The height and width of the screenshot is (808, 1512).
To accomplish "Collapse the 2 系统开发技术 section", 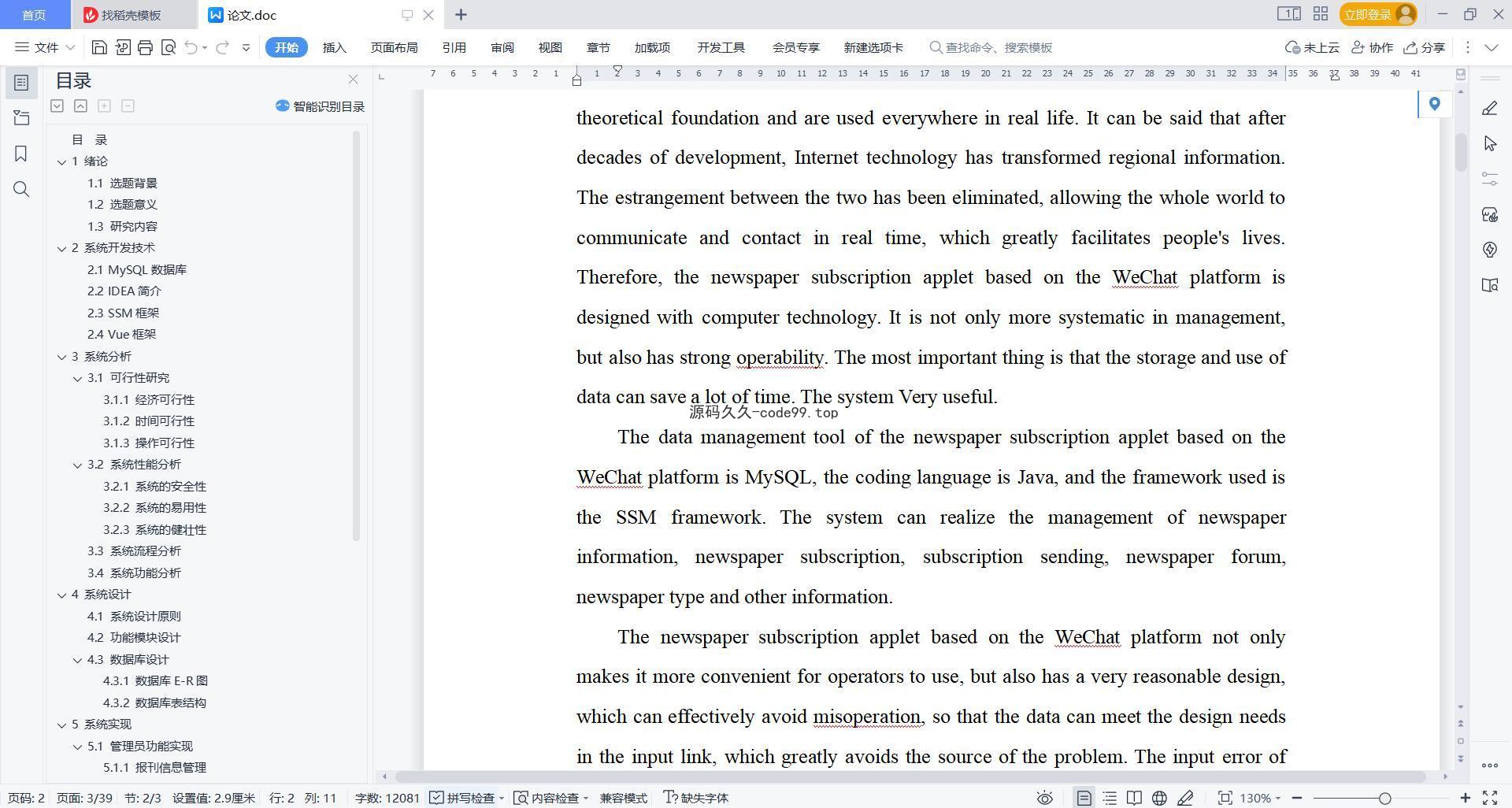I will tap(61, 248).
